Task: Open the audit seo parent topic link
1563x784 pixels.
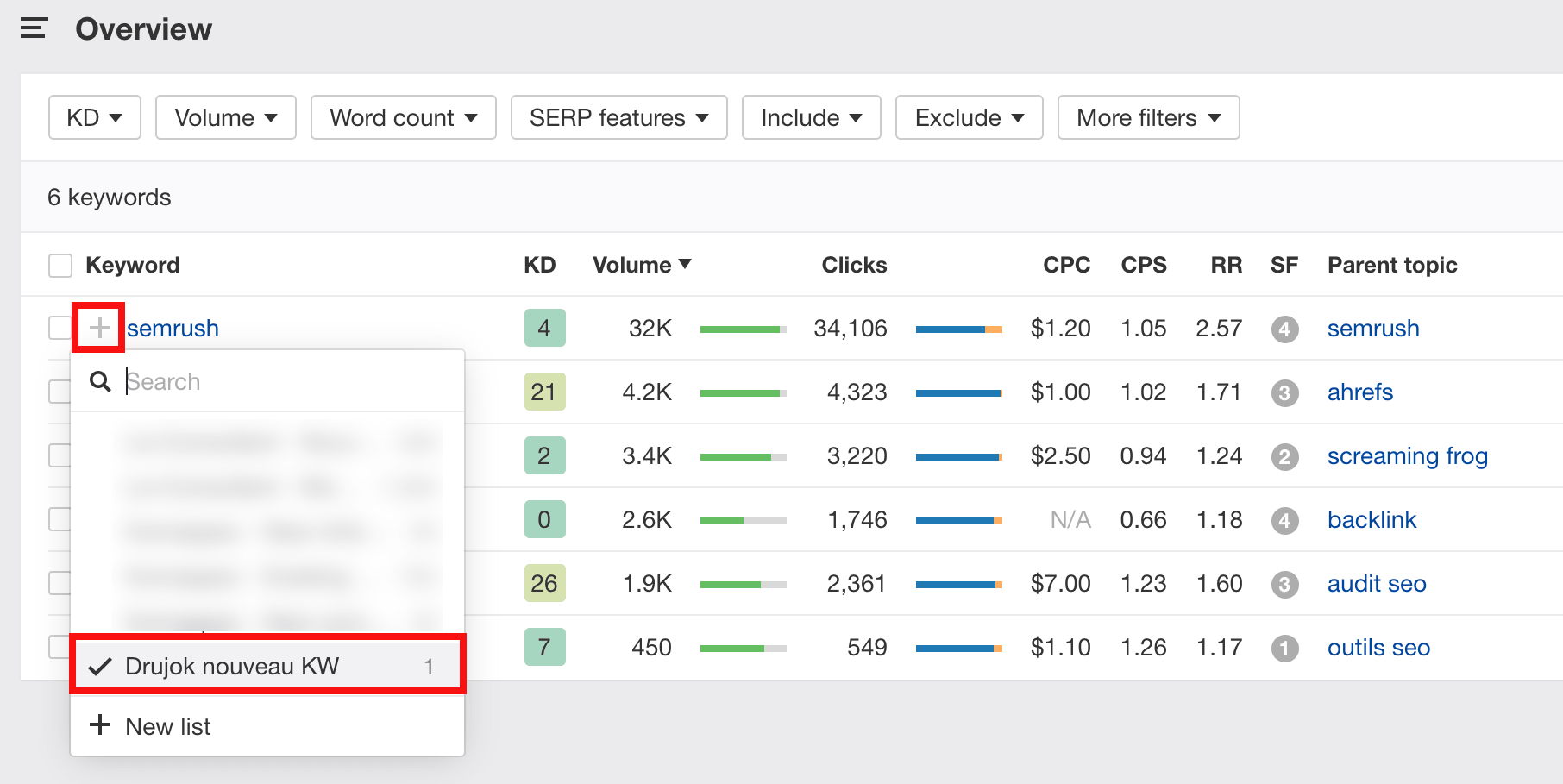Action: [x=1377, y=584]
